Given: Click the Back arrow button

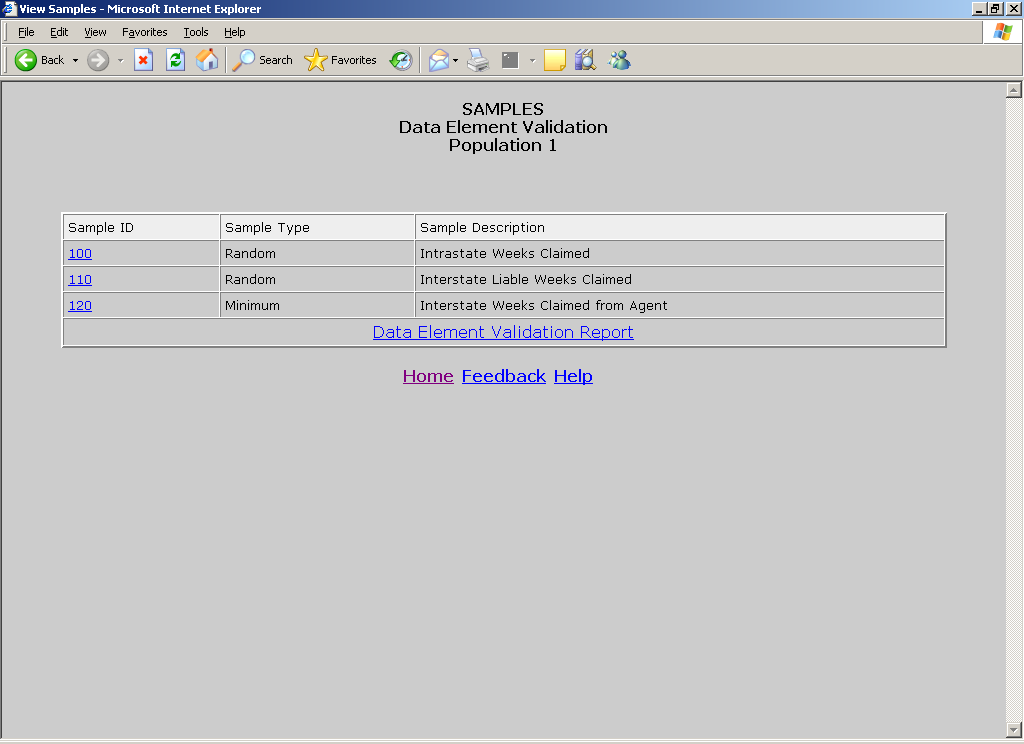Looking at the screenshot, I should [39, 60].
